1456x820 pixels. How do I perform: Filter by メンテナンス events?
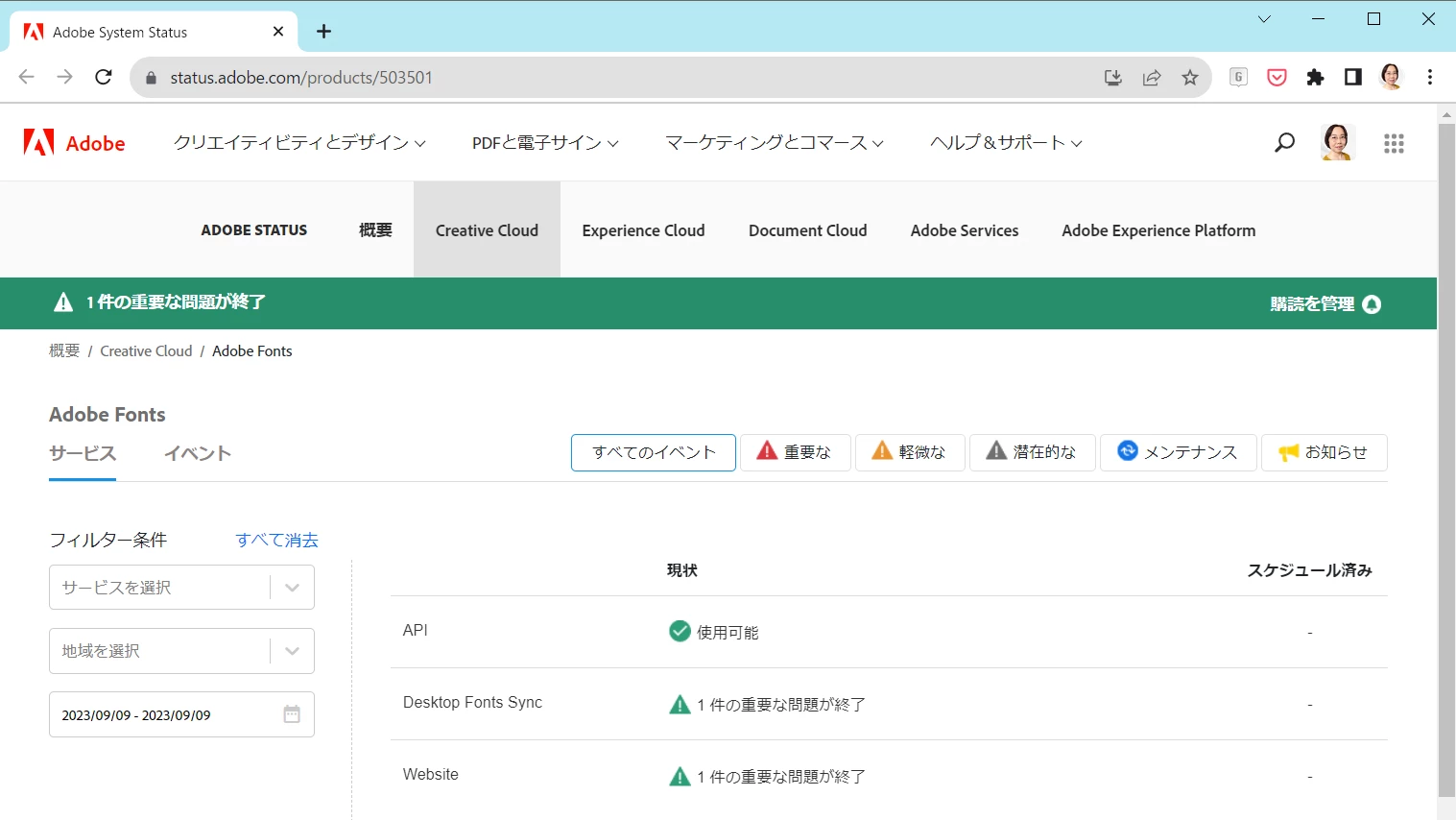1179,452
